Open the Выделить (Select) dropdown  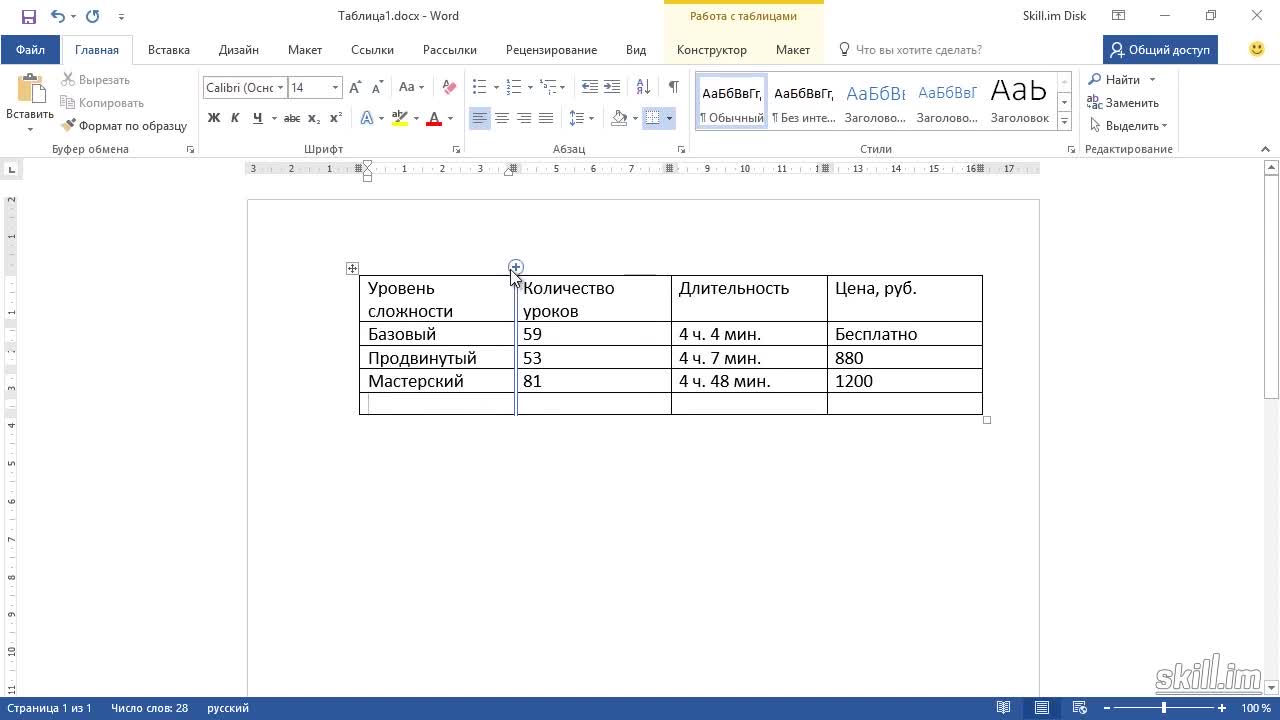tap(1128, 126)
